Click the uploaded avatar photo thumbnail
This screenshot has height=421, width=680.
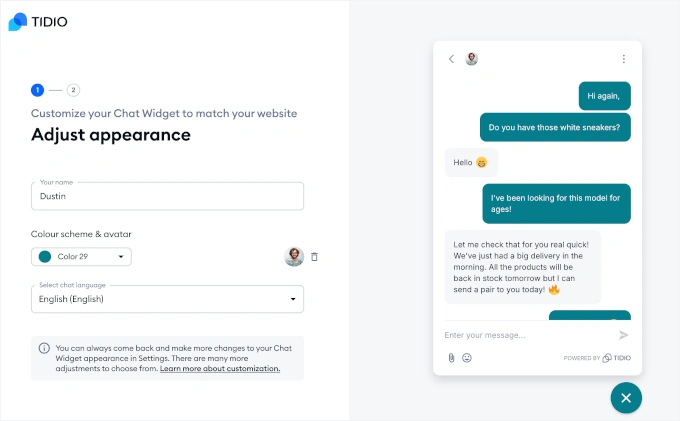tap(294, 257)
